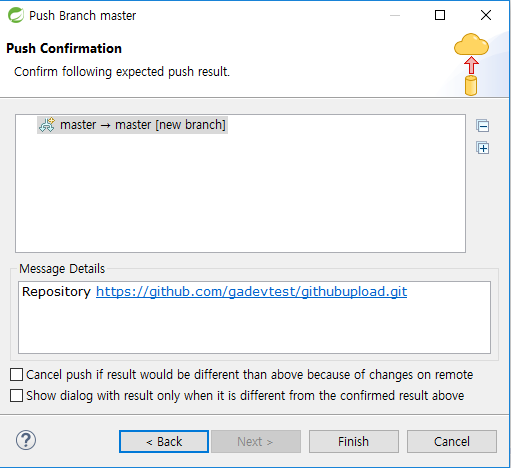511x468 pixels.
Task: Toggle Show dialog with result only checkbox
Action: [x=16, y=396]
